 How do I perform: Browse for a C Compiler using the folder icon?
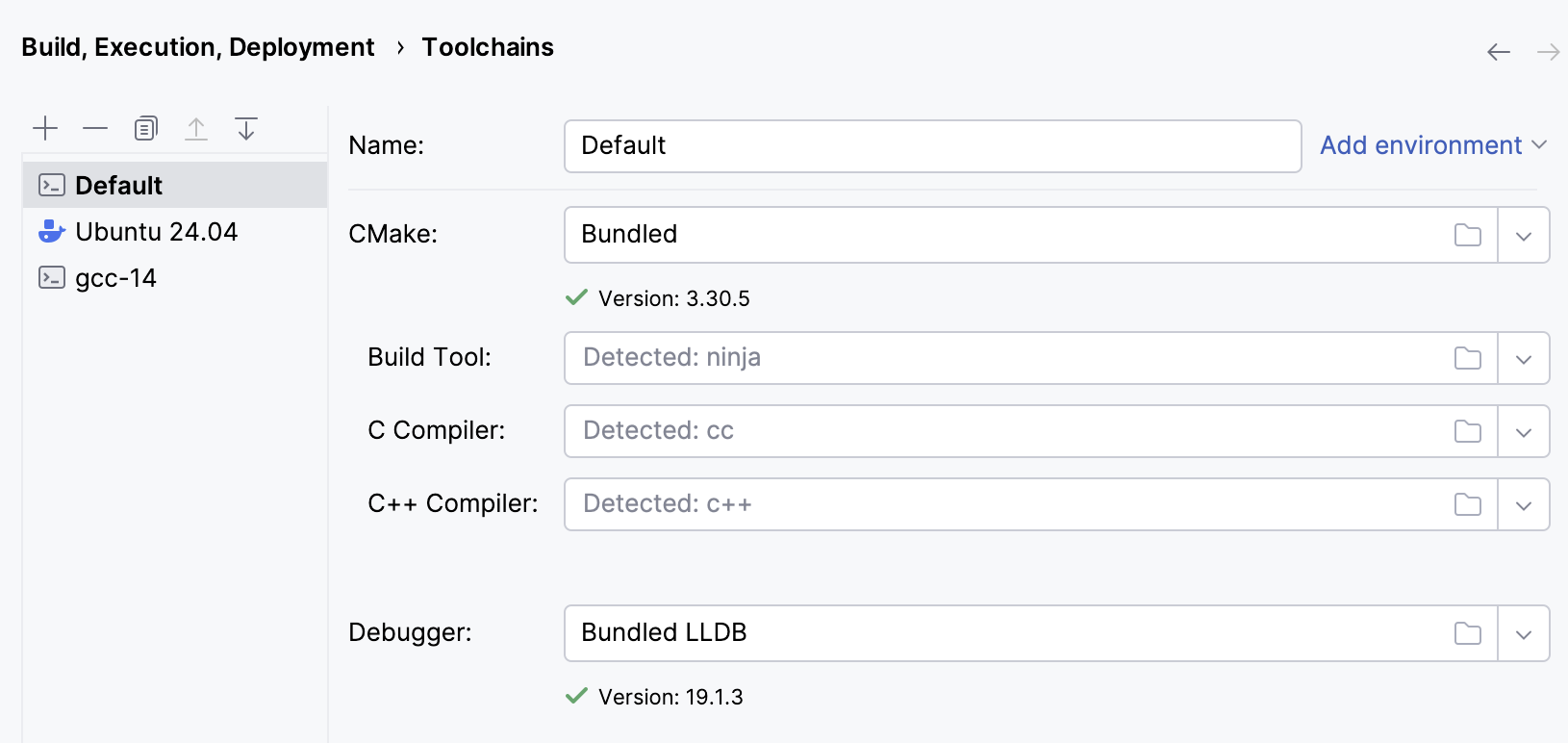[1467, 431]
